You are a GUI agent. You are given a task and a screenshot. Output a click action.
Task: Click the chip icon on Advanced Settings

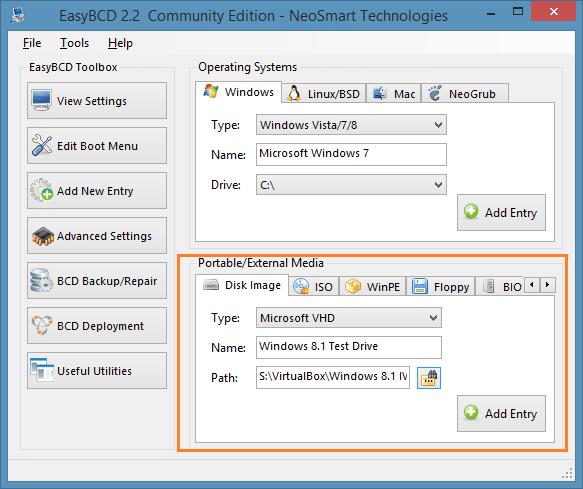click(43, 236)
